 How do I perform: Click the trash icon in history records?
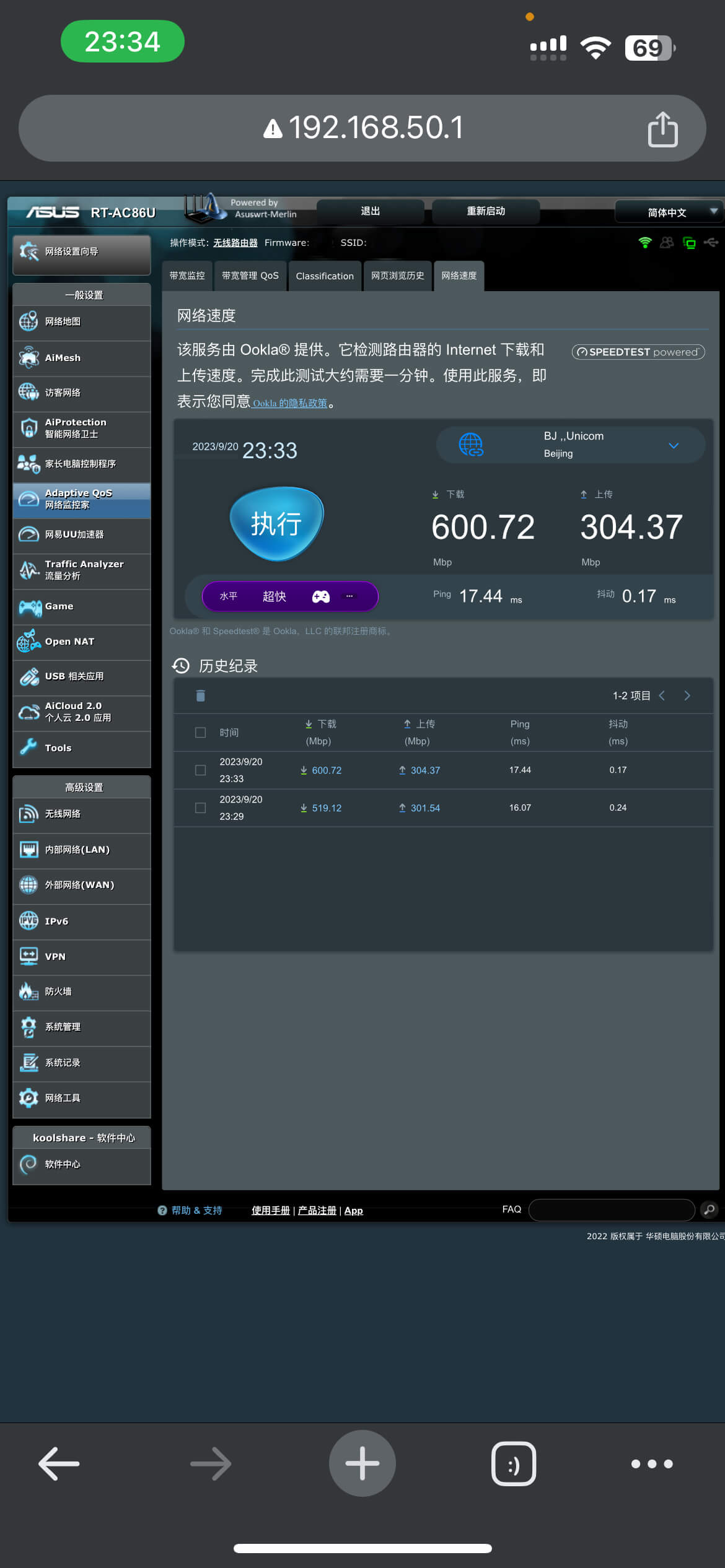tap(200, 695)
